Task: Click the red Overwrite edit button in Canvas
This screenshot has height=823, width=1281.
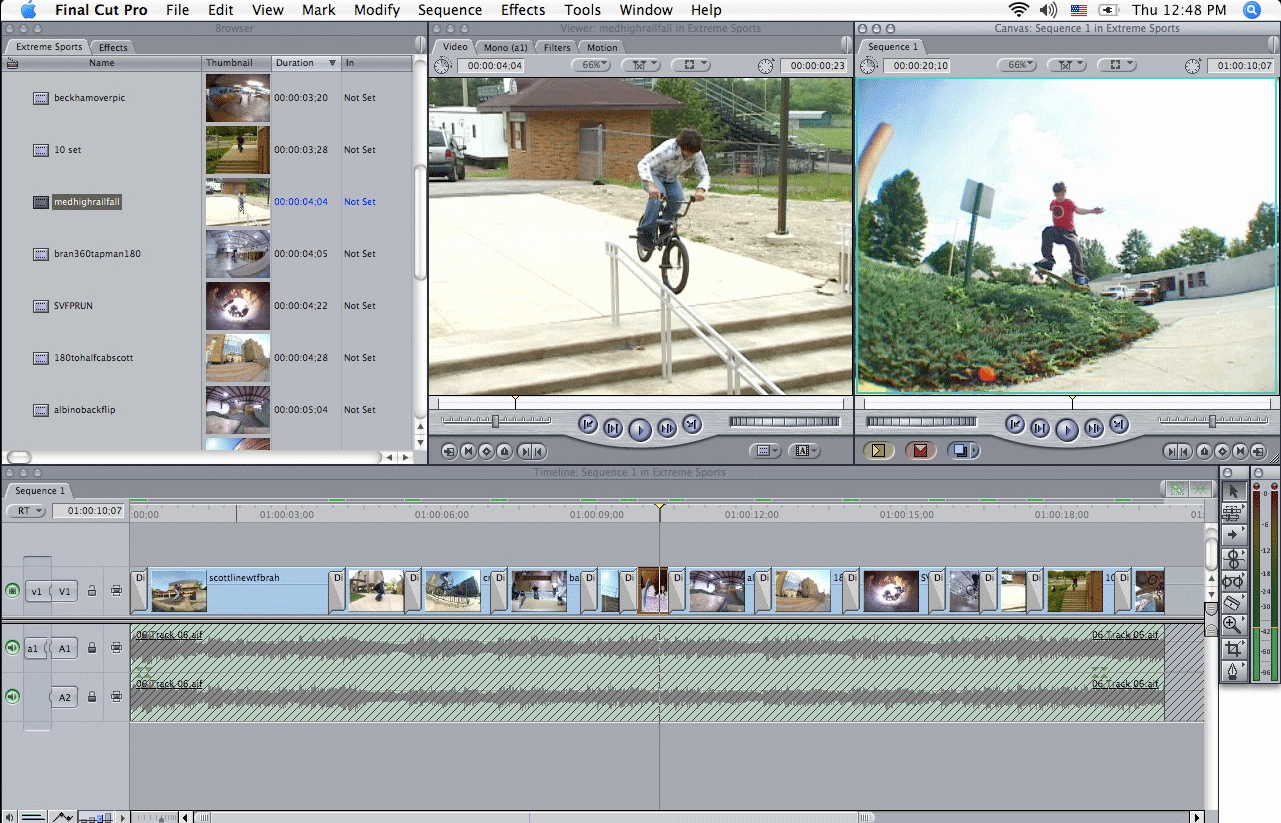Action: click(920, 451)
